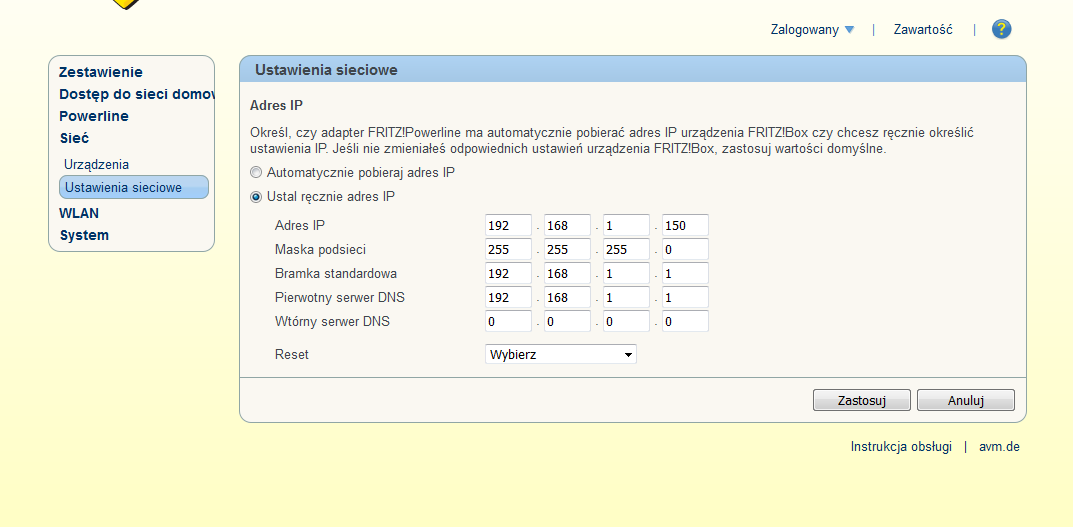This screenshot has height=527, width=1073.
Task: Expand the Zalogowany dropdown arrow
Action: (849, 30)
